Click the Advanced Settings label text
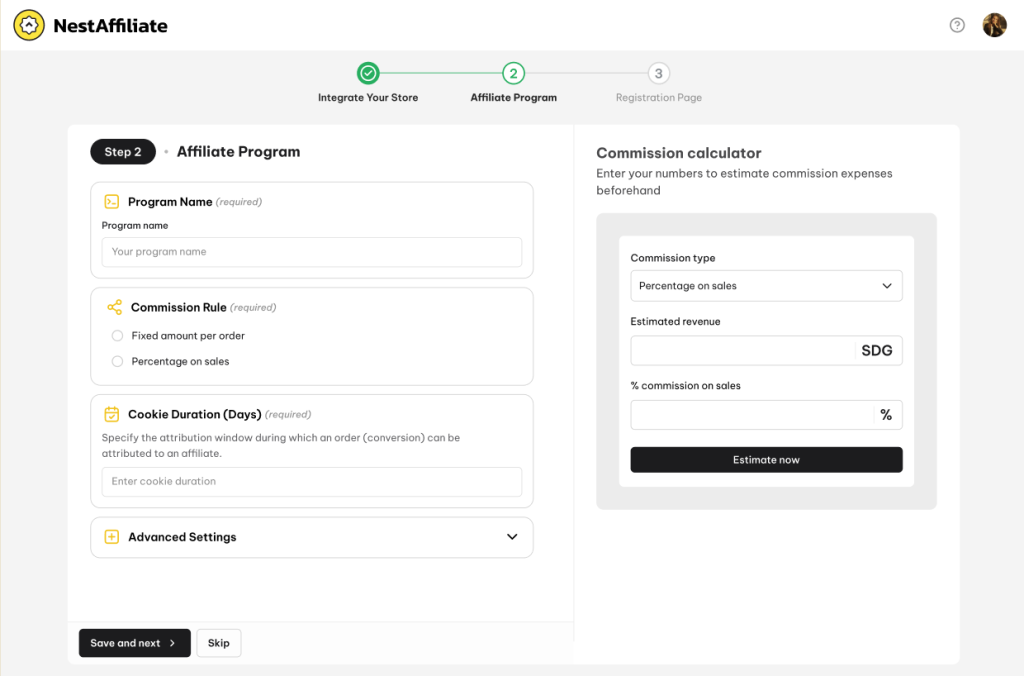The image size is (1024, 676). click(x=182, y=537)
